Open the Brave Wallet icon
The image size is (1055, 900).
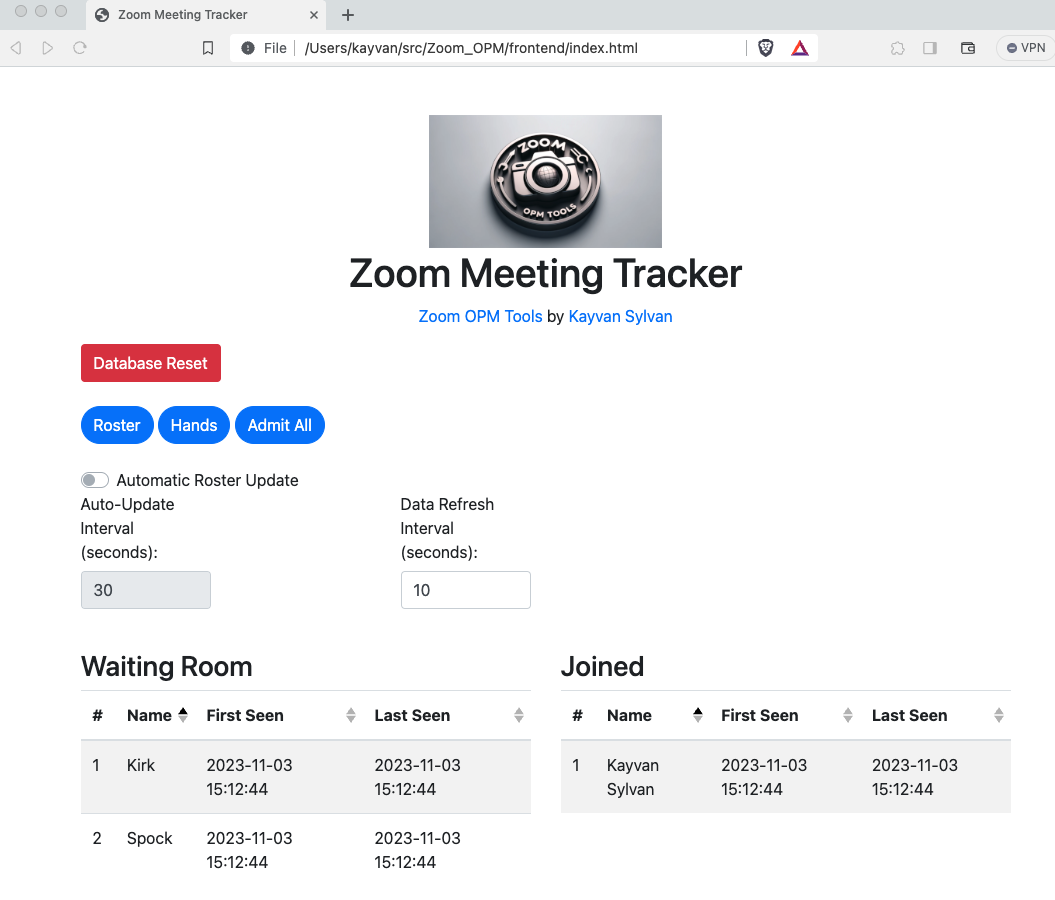(968, 48)
